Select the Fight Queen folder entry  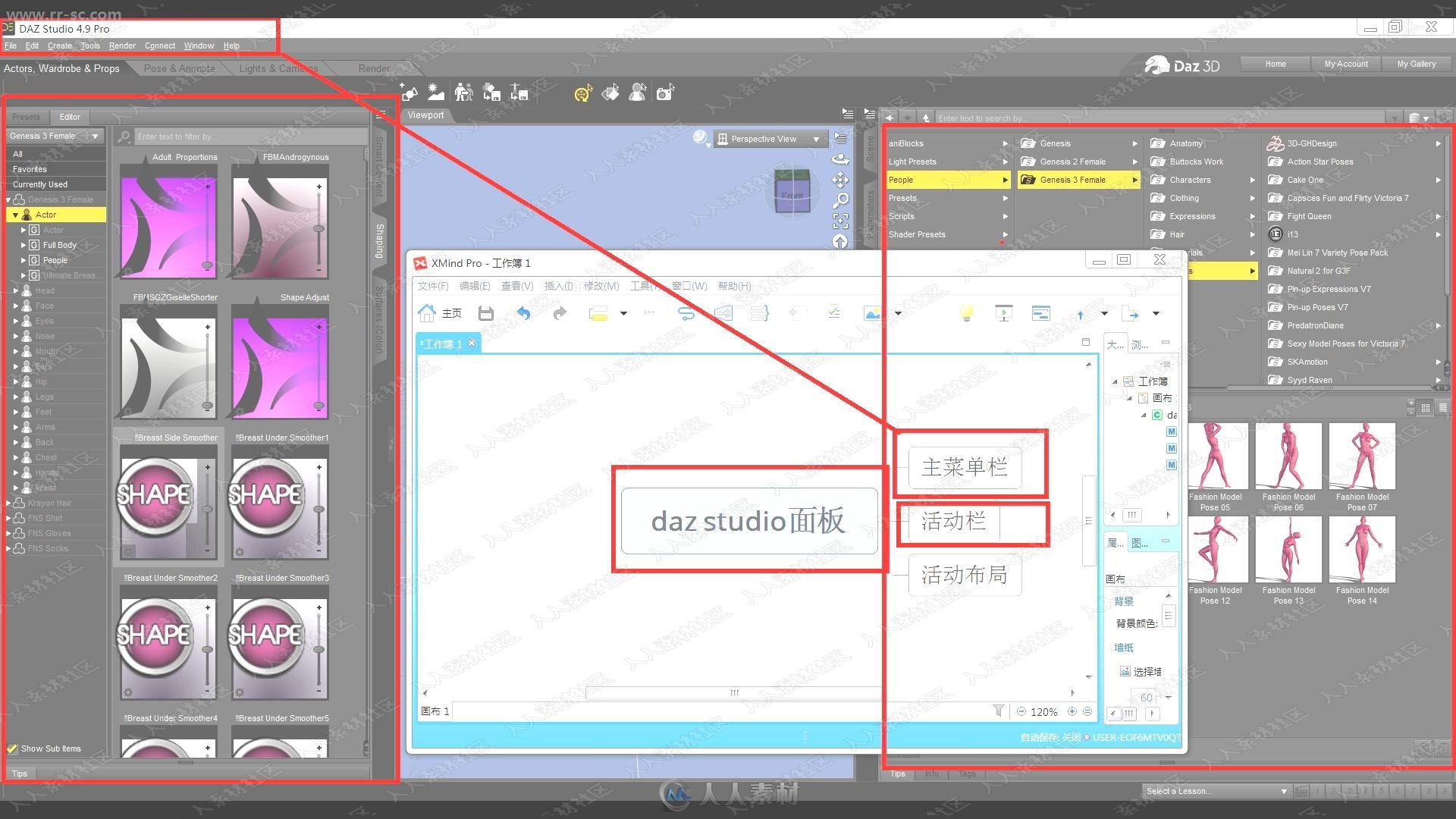1309,216
